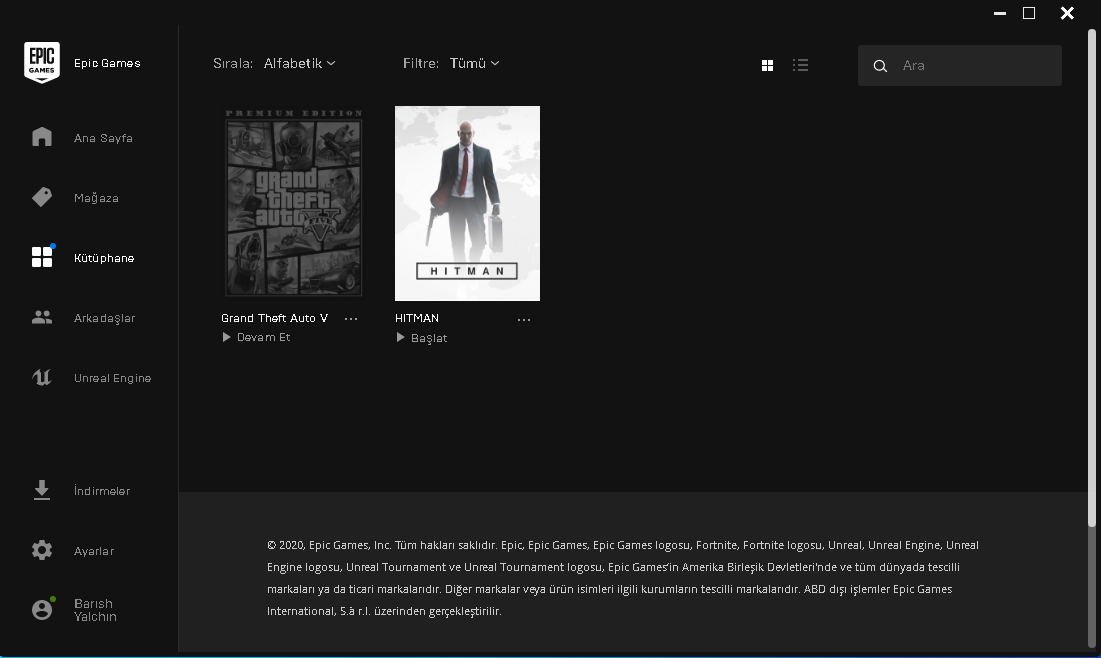This screenshot has height=658, width=1101.
Task: Click Barish Yalchin account name
Action: pos(95,610)
